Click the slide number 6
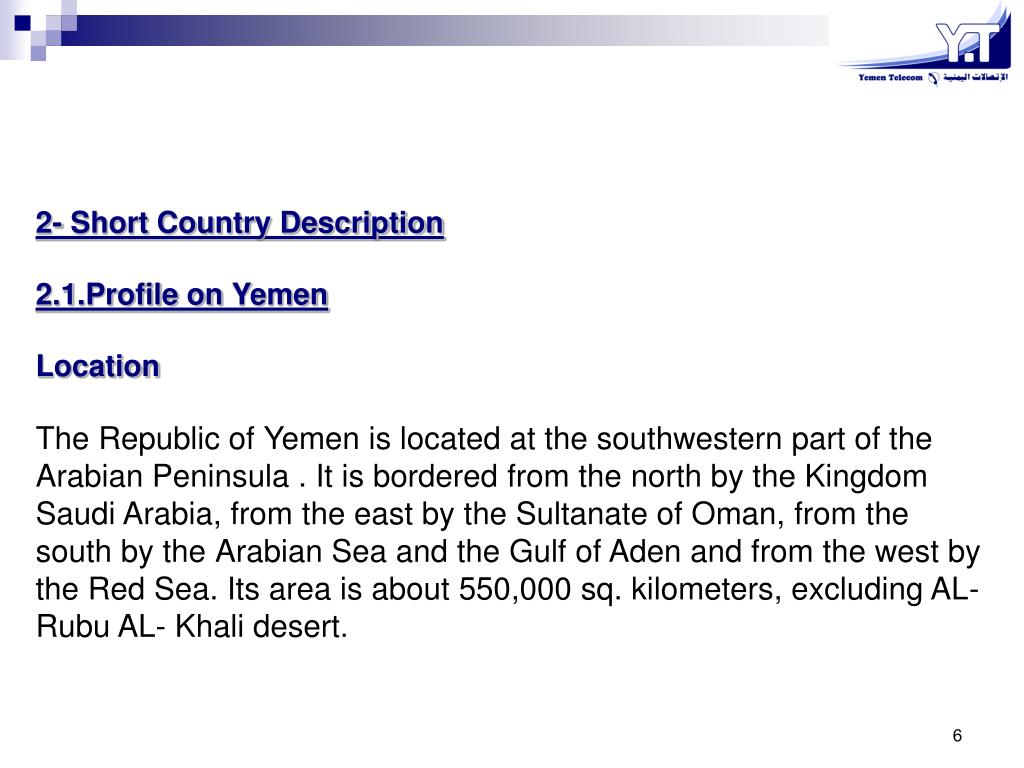Image resolution: width=1024 pixels, height=768 pixels. pos(957,736)
